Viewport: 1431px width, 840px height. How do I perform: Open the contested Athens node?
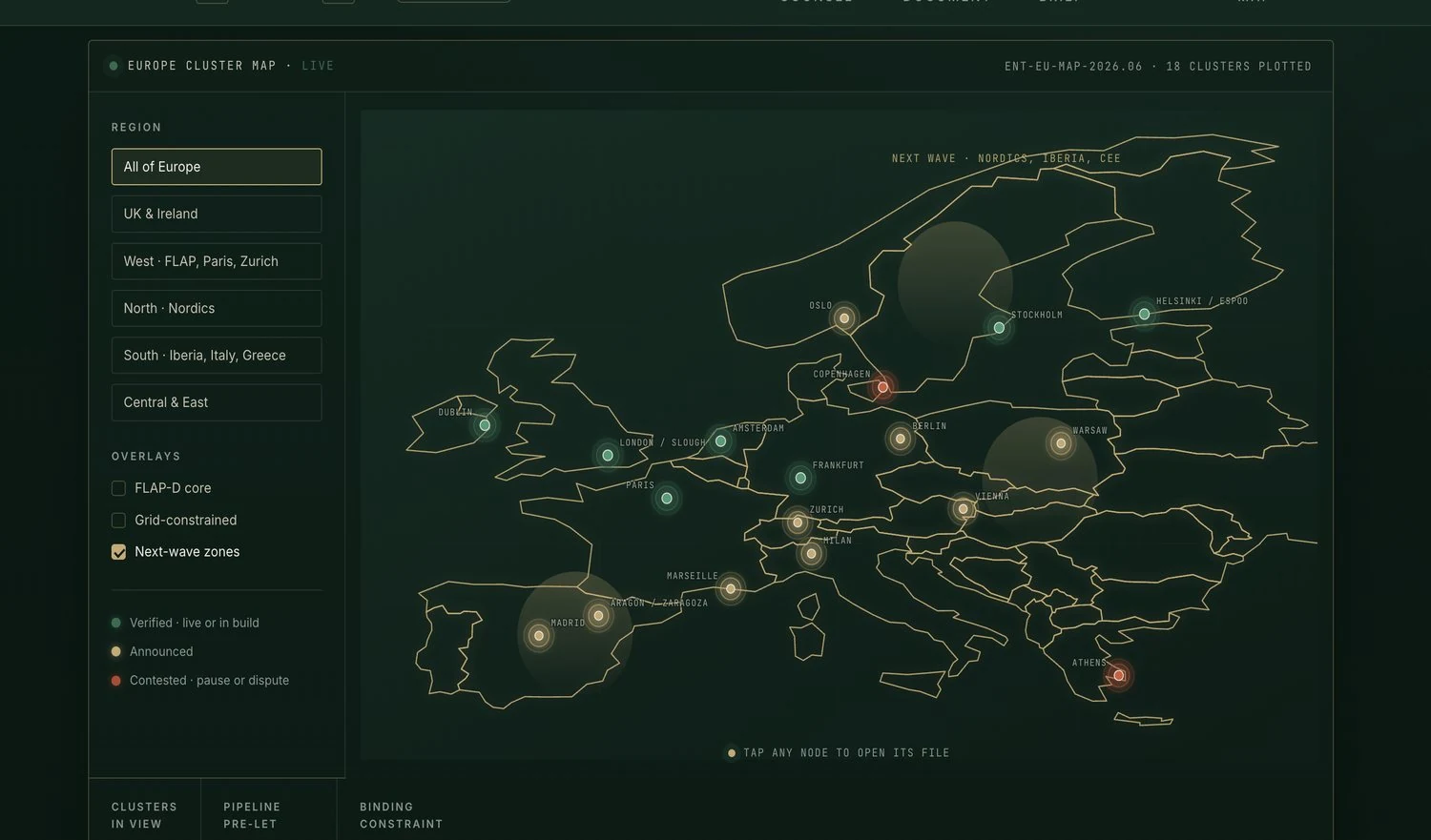point(1119,676)
